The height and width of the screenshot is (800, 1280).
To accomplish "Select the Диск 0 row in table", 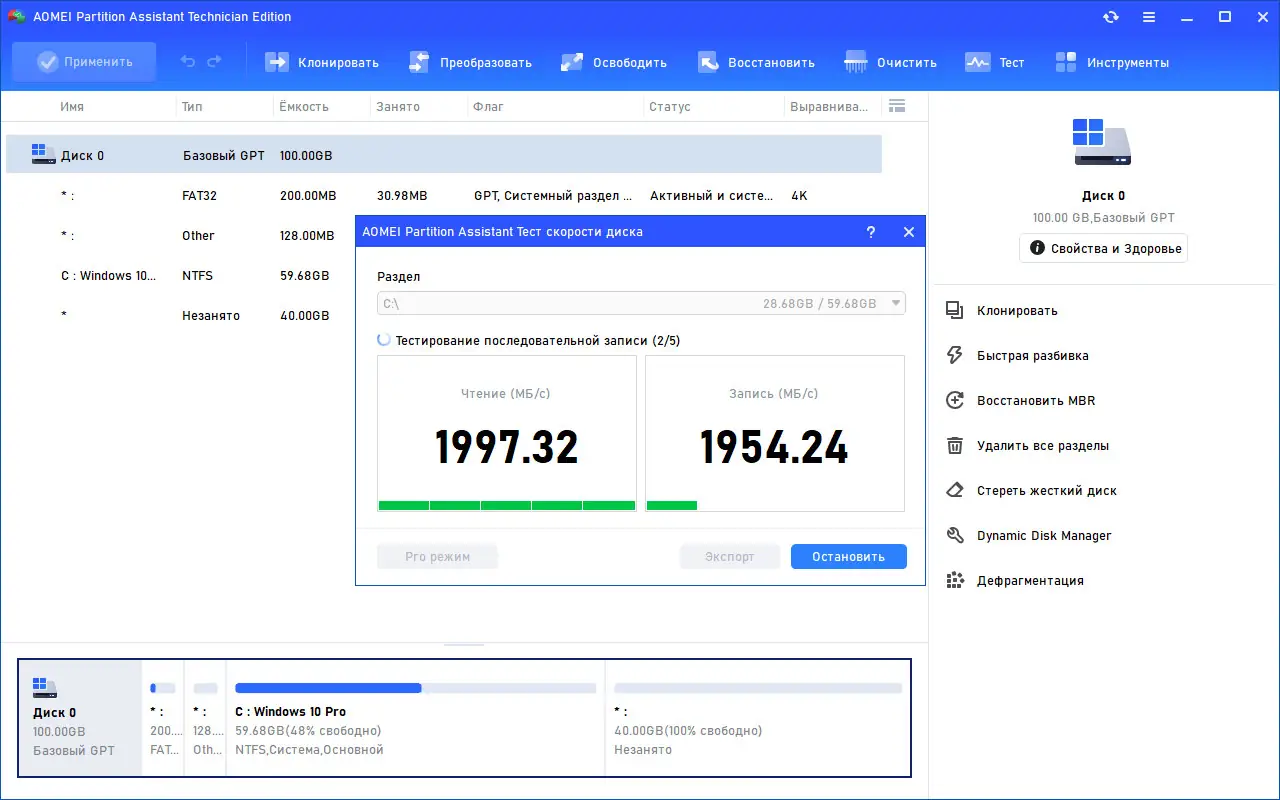I will pyautogui.click(x=444, y=155).
